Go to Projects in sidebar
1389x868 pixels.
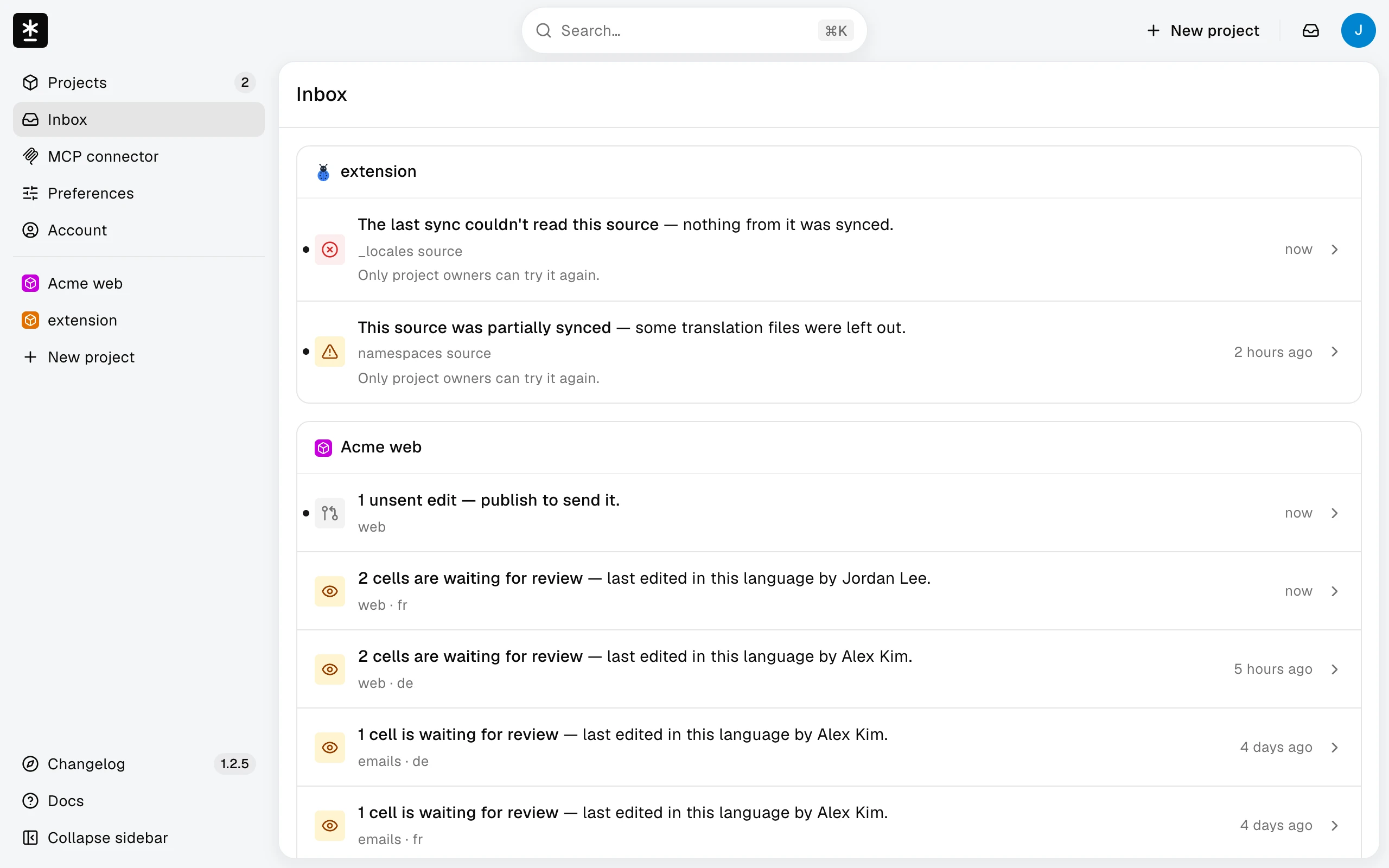pos(138,82)
